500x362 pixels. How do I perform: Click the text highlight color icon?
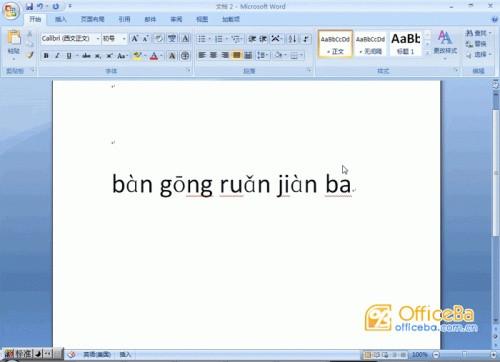[x=137, y=56]
